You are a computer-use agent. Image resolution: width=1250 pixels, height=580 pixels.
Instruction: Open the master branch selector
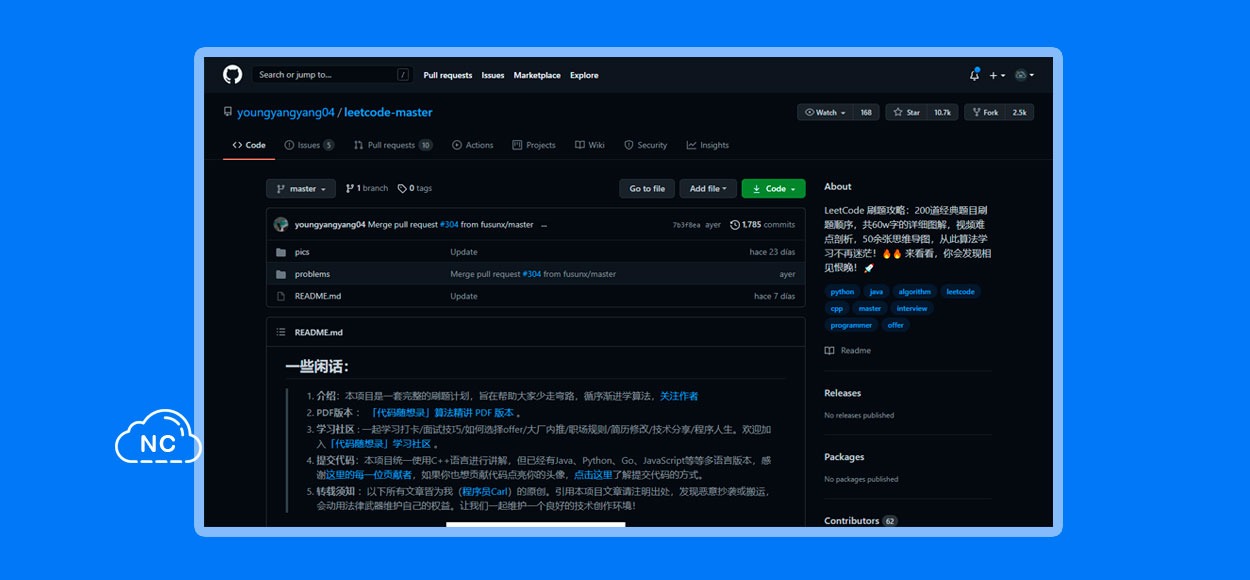click(x=301, y=188)
